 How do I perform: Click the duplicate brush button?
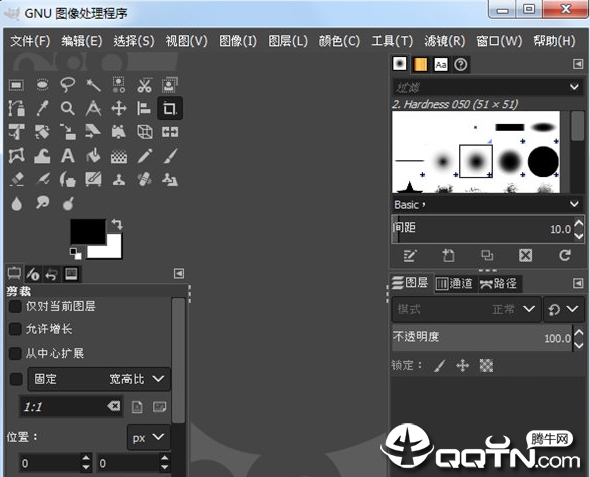(487, 256)
